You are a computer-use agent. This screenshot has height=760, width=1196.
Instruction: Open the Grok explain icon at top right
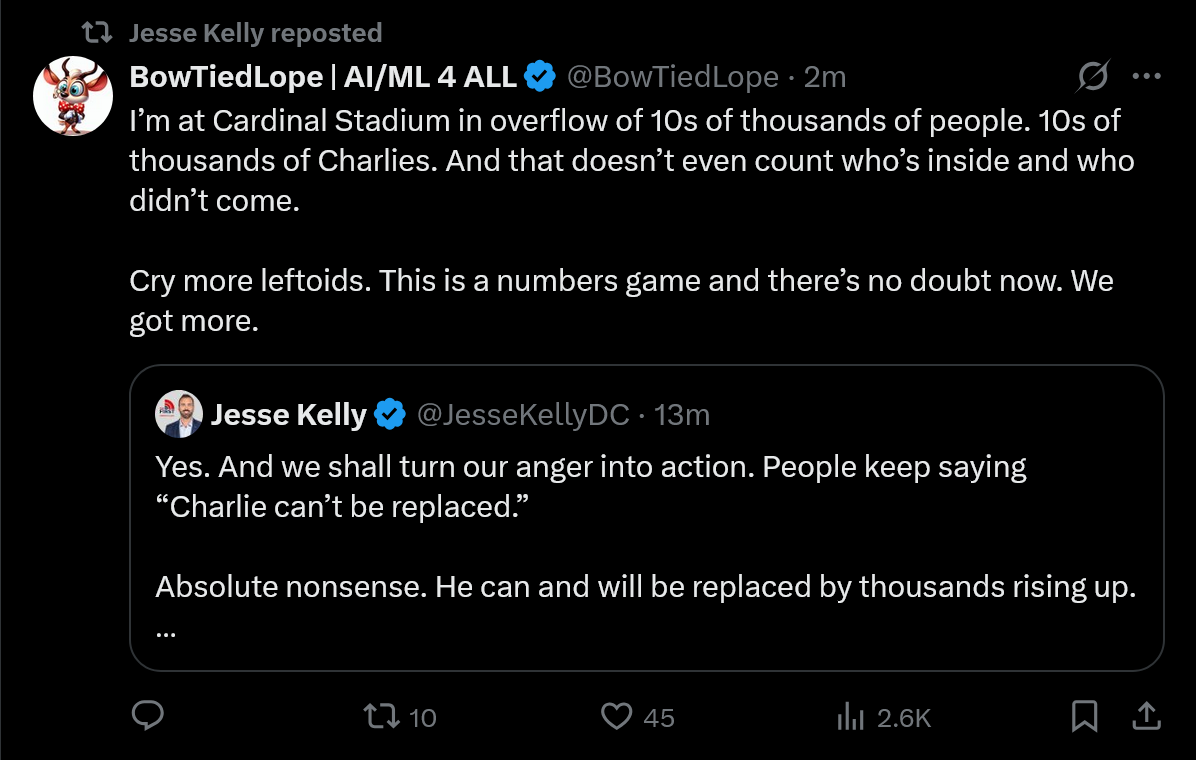pyautogui.click(x=1093, y=76)
